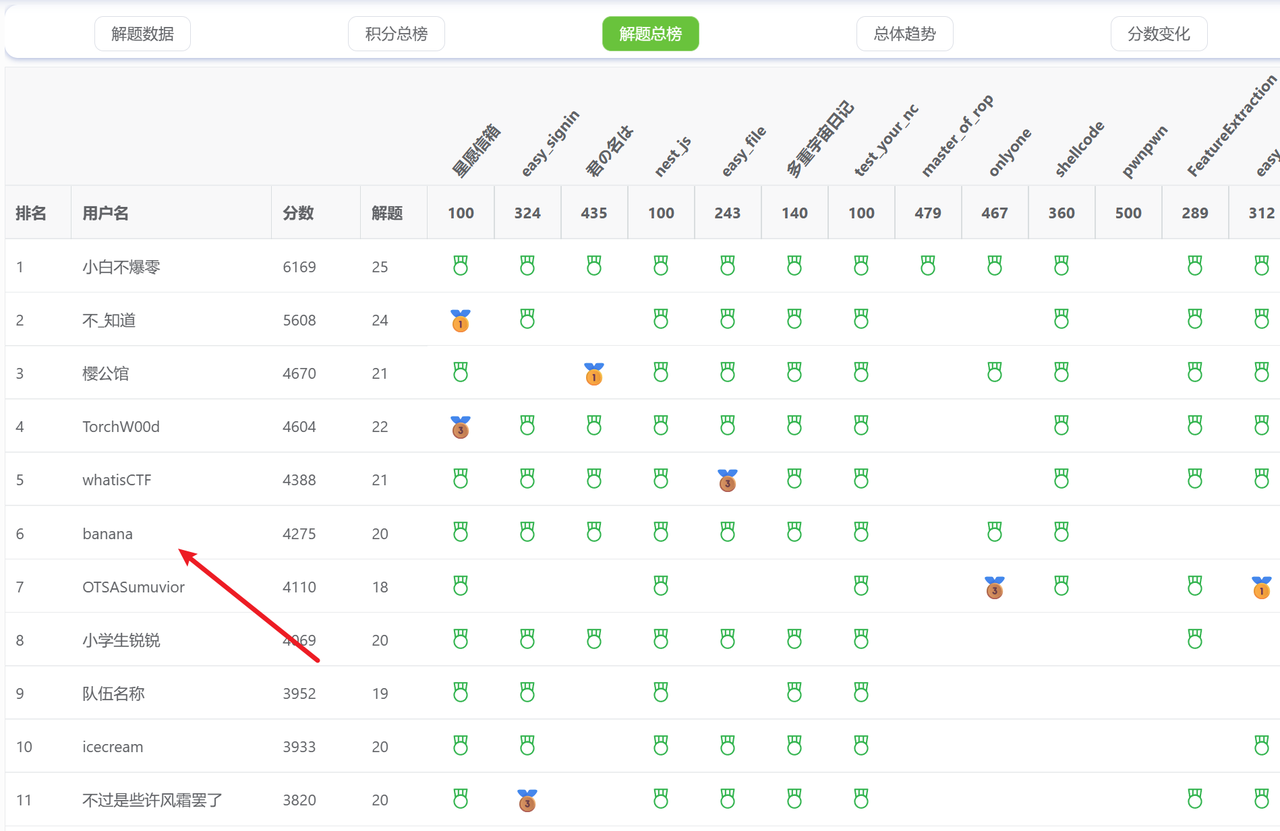This screenshot has width=1280, height=831.
Task: Click the username 小白不爆零
Action: point(121,267)
